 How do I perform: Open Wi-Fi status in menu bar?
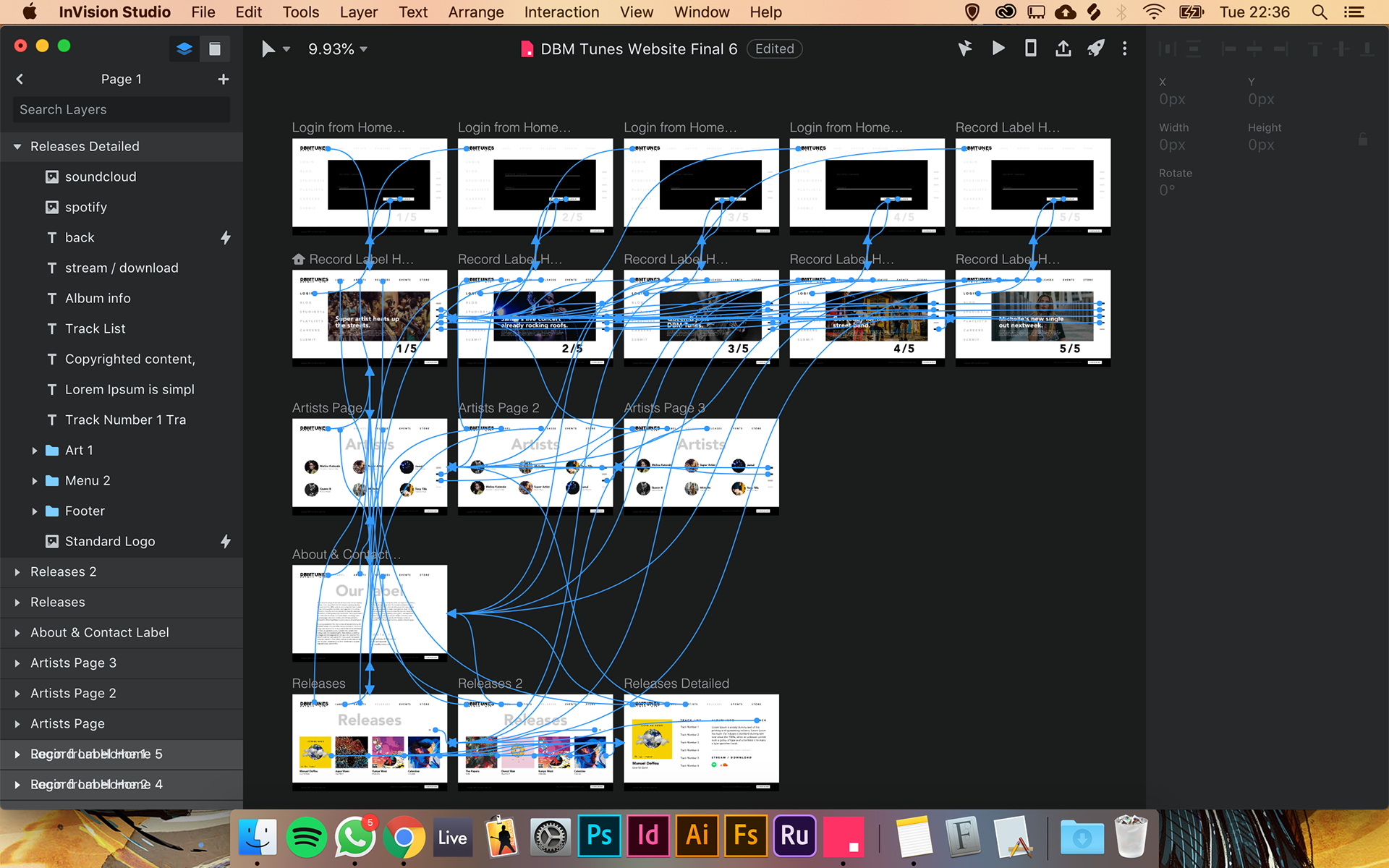coord(1153,12)
